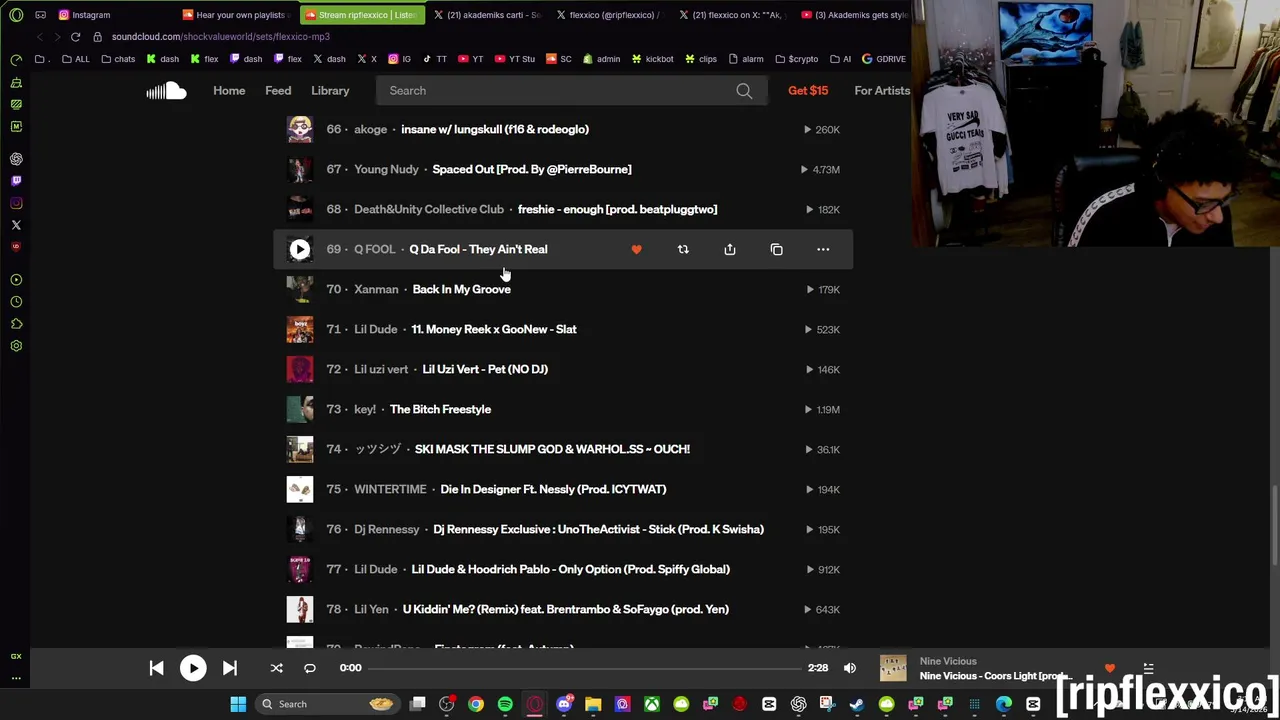Open the Young Nudy artist link
The image size is (1280, 720).
[x=386, y=169]
